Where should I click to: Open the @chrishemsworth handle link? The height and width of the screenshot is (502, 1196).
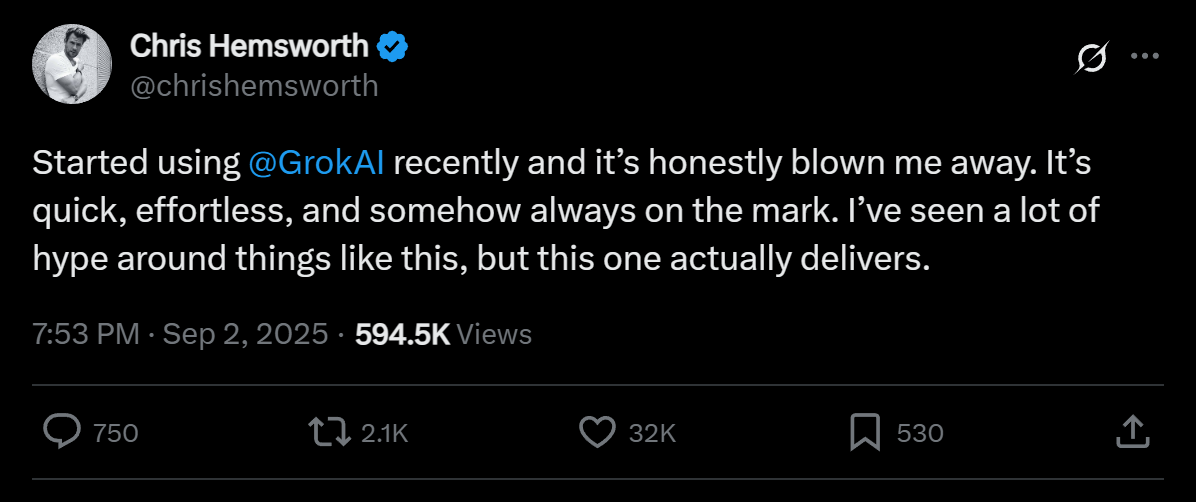(254, 85)
